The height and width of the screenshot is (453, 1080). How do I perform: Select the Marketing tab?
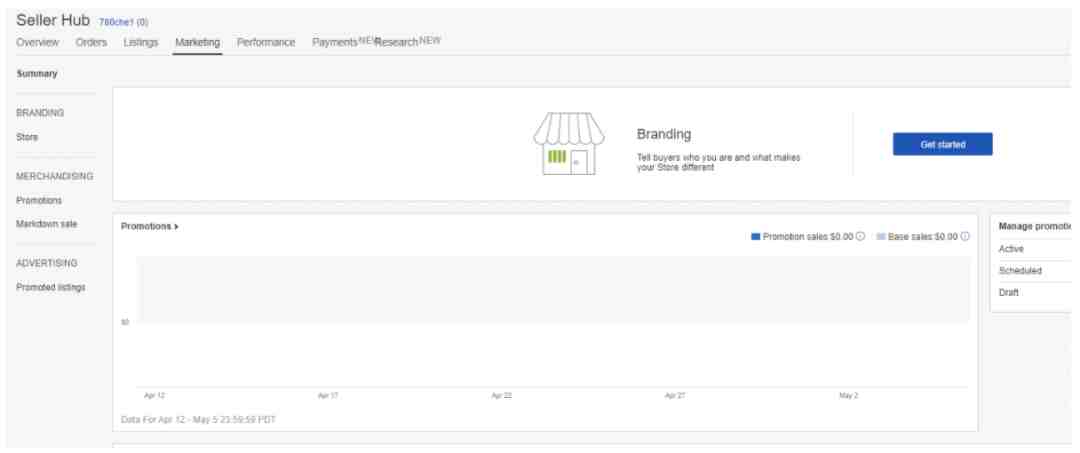click(198, 43)
